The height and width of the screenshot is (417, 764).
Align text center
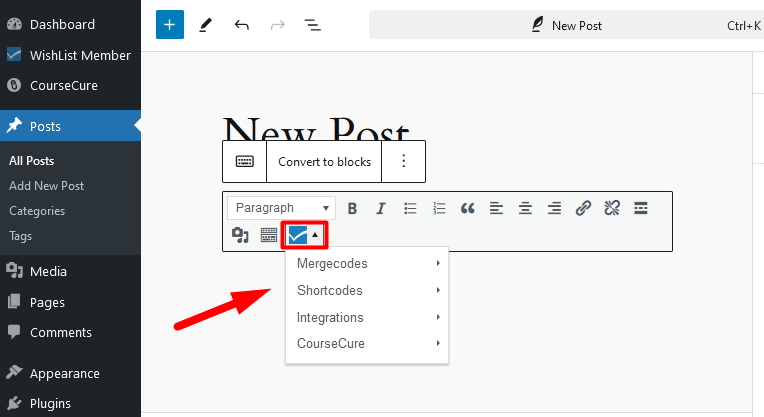pos(525,208)
